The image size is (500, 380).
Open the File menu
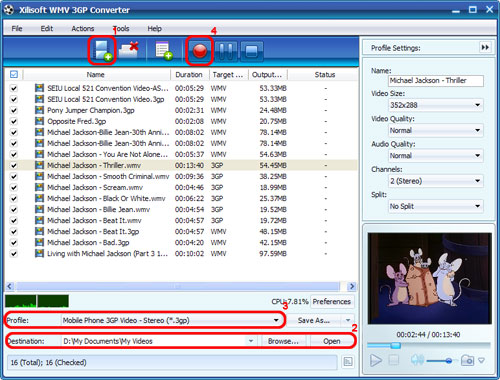(x=17, y=29)
